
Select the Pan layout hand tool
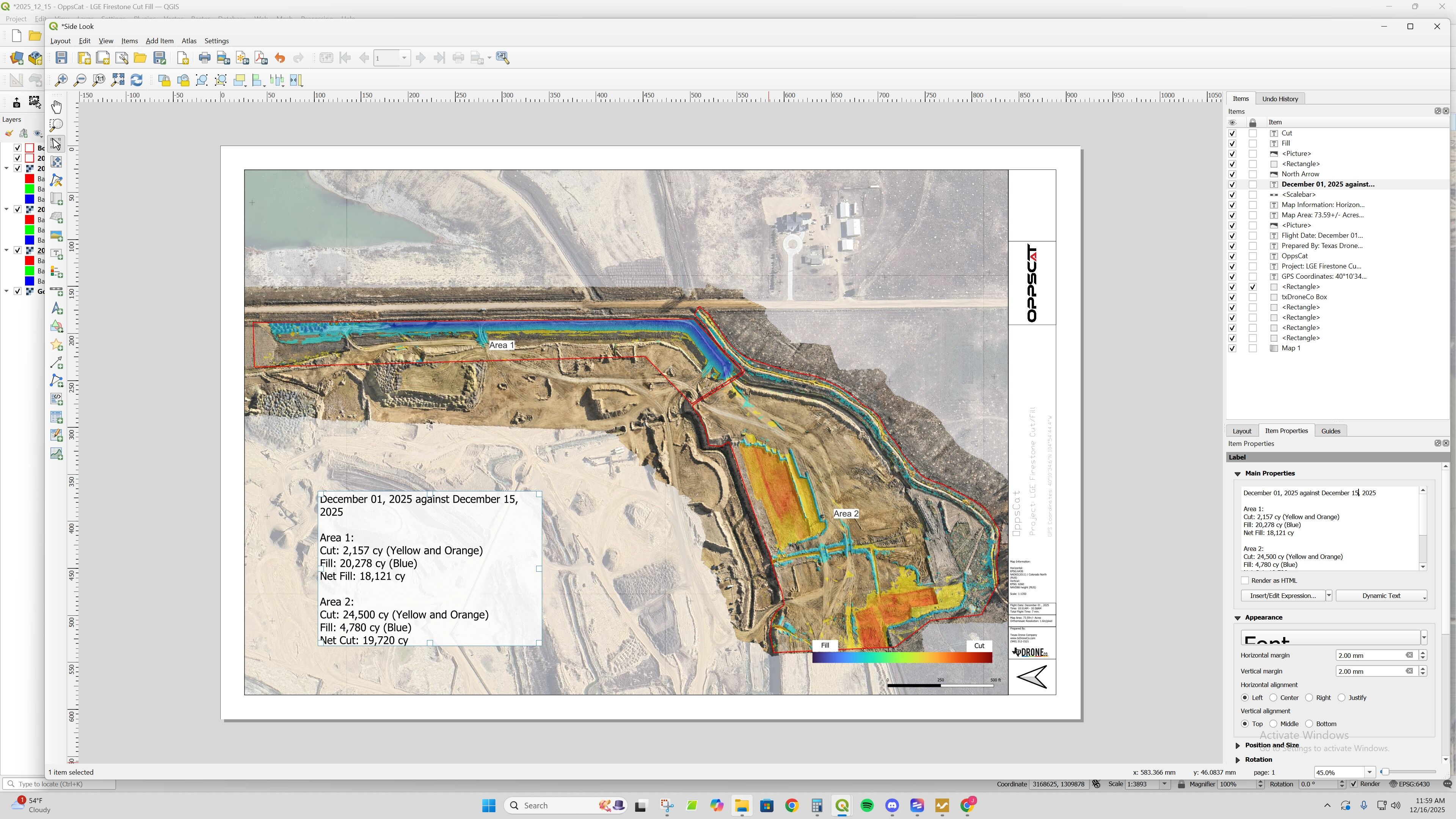coord(56,107)
